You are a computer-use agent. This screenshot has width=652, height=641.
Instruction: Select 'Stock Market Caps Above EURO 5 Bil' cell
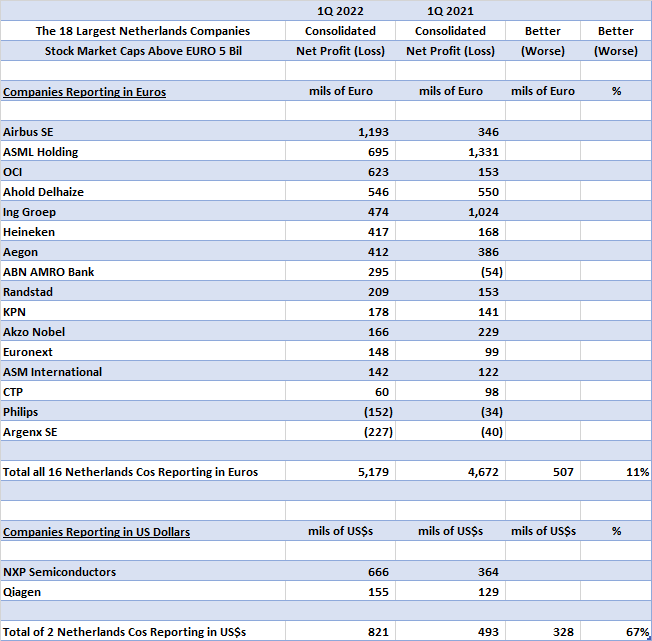(x=143, y=51)
